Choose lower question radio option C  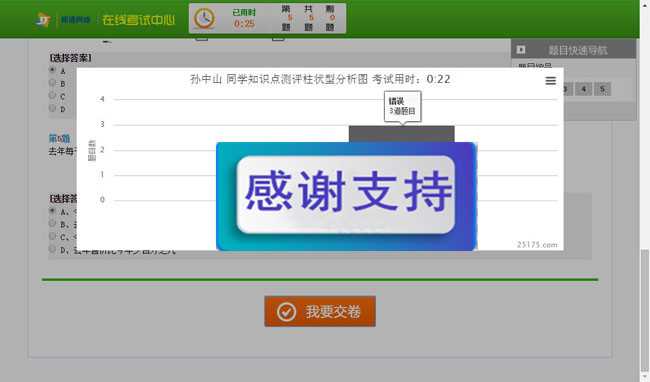tap(52, 236)
